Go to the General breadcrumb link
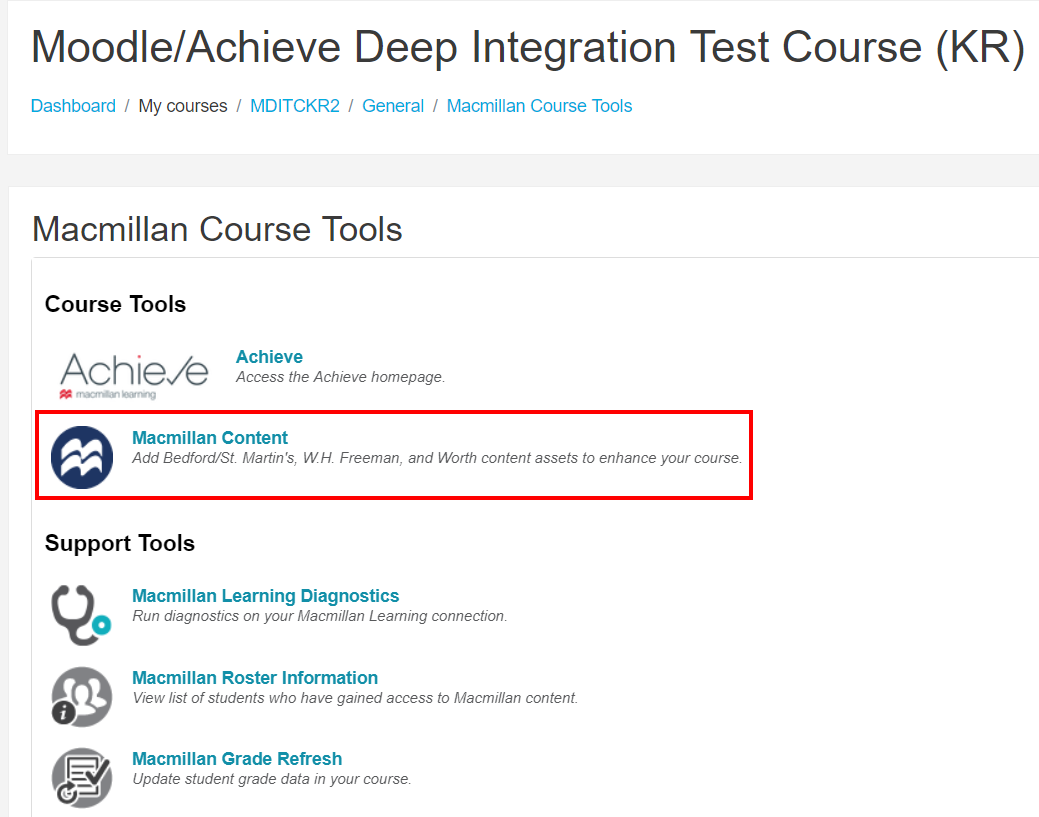This screenshot has width=1039, height=817. [393, 105]
